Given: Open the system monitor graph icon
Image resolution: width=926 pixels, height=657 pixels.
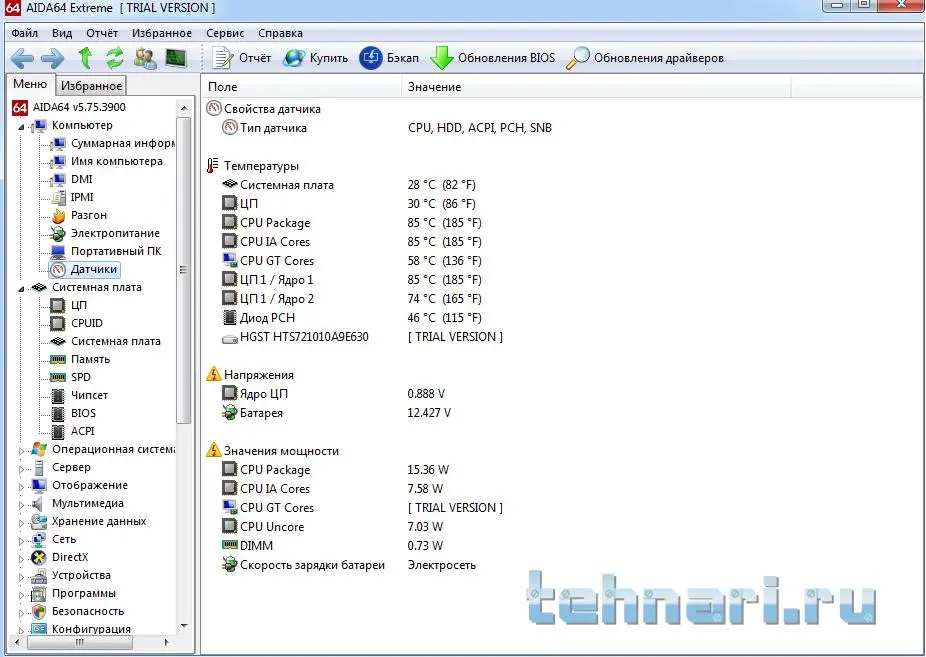Looking at the screenshot, I should (x=176, y=58).
